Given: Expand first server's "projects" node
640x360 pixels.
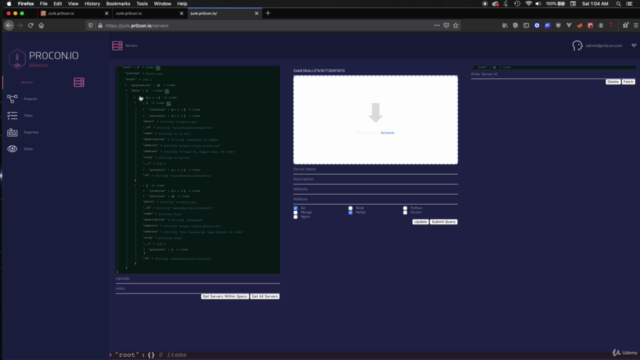Looking at the screenshot, I should point(144,169).
